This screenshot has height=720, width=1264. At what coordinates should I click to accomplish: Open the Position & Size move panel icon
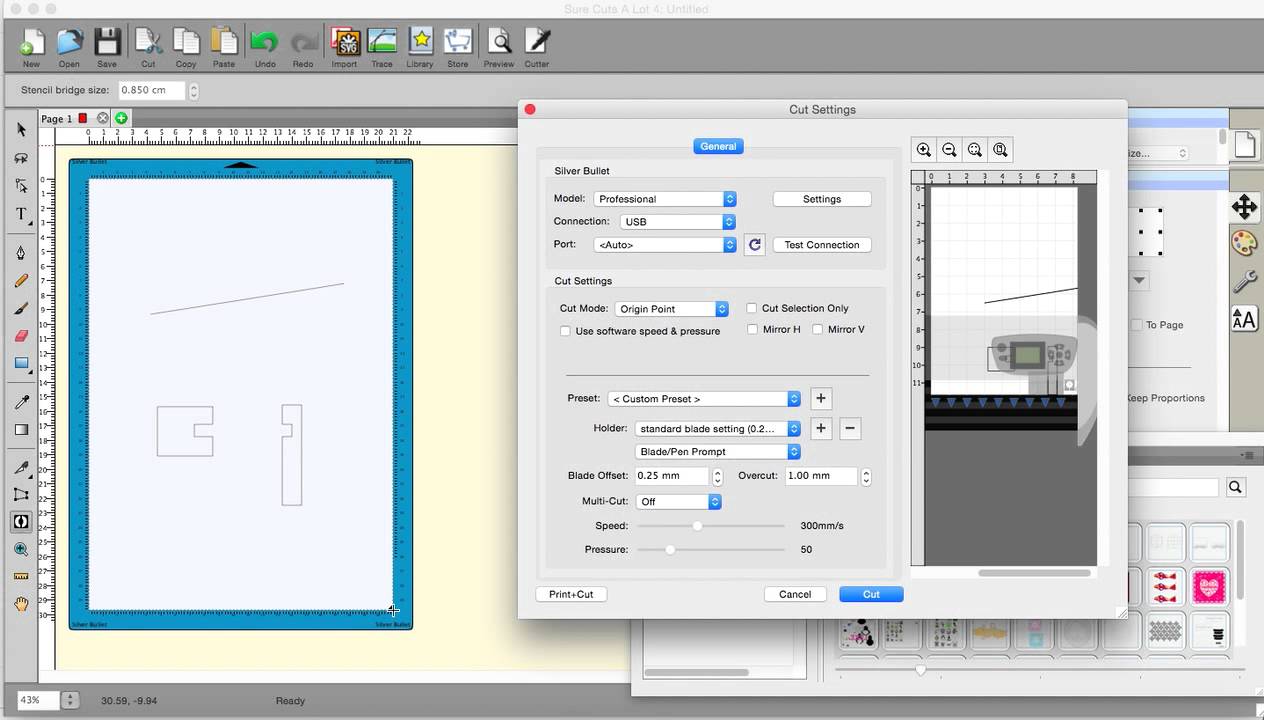coord(1244,207)
